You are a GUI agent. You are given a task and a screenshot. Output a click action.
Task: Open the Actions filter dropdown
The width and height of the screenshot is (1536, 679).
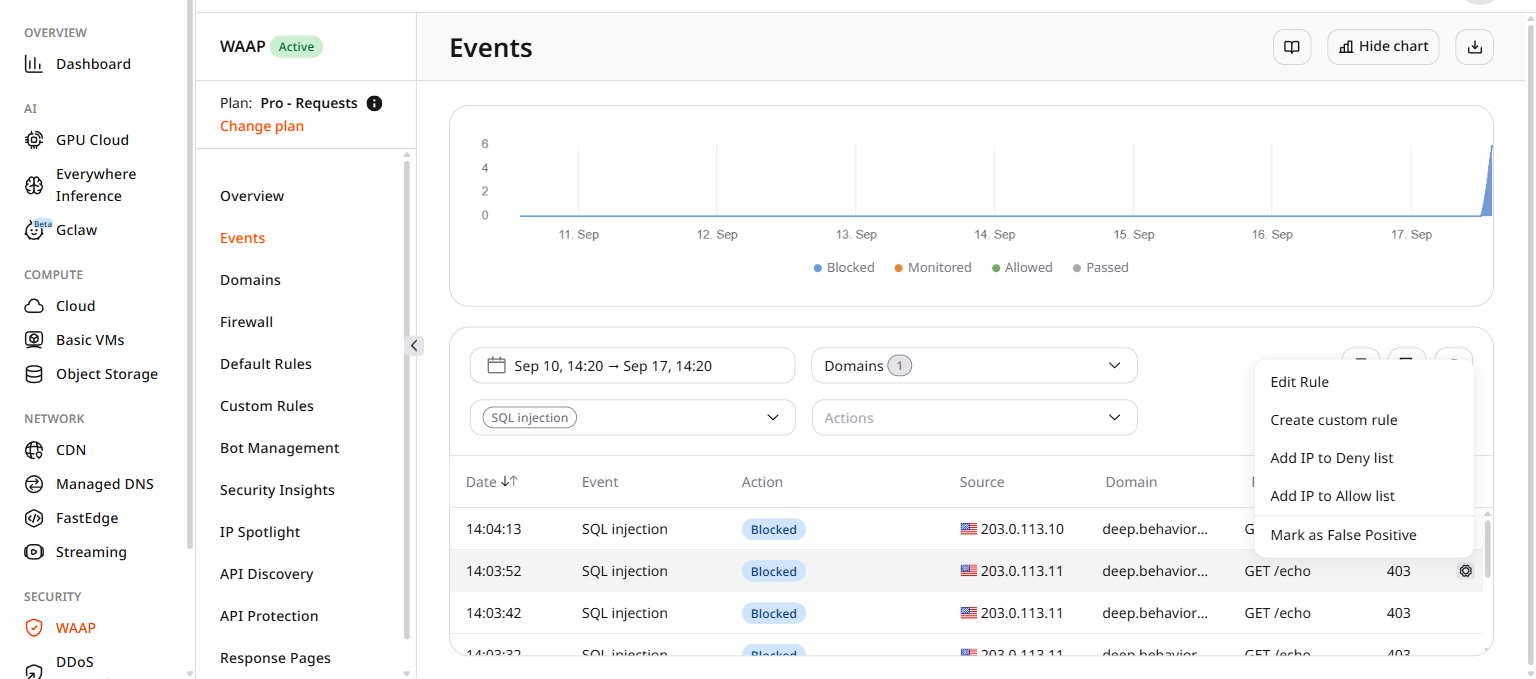point(974,417)
